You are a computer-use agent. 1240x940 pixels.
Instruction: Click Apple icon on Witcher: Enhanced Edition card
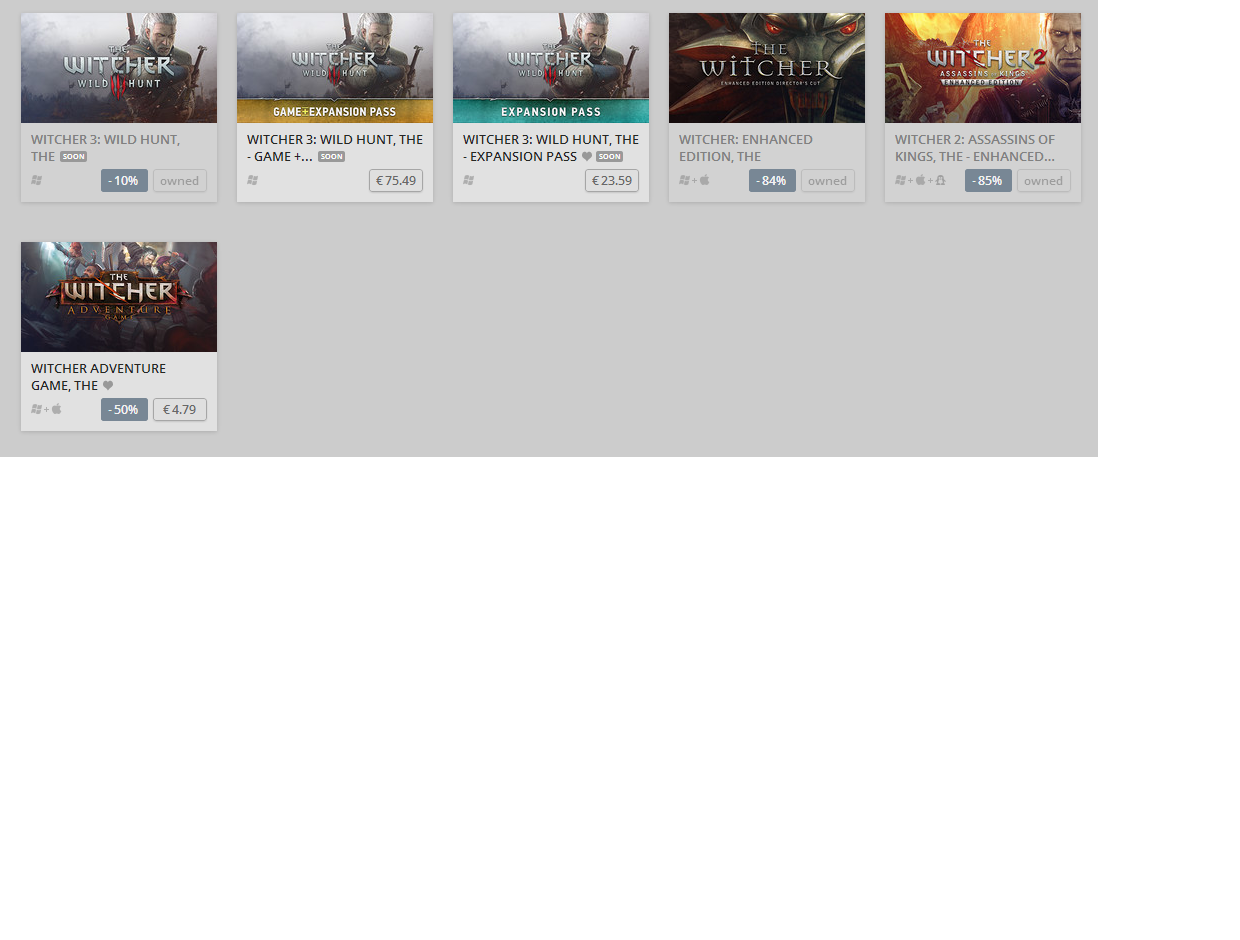pyautogui.click(x=704, y=180)
